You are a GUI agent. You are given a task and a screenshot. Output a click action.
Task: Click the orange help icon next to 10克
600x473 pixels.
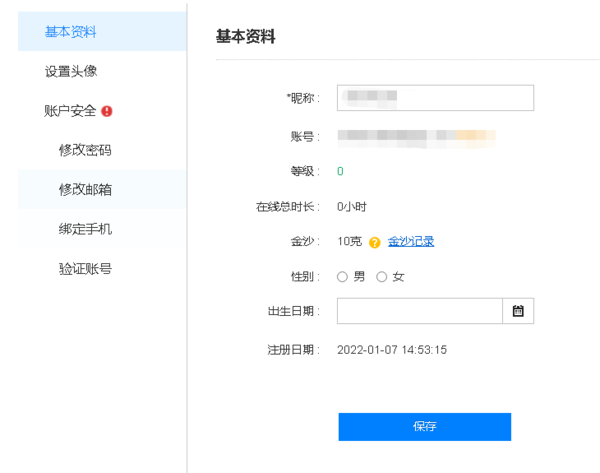[x=375, y=242]
